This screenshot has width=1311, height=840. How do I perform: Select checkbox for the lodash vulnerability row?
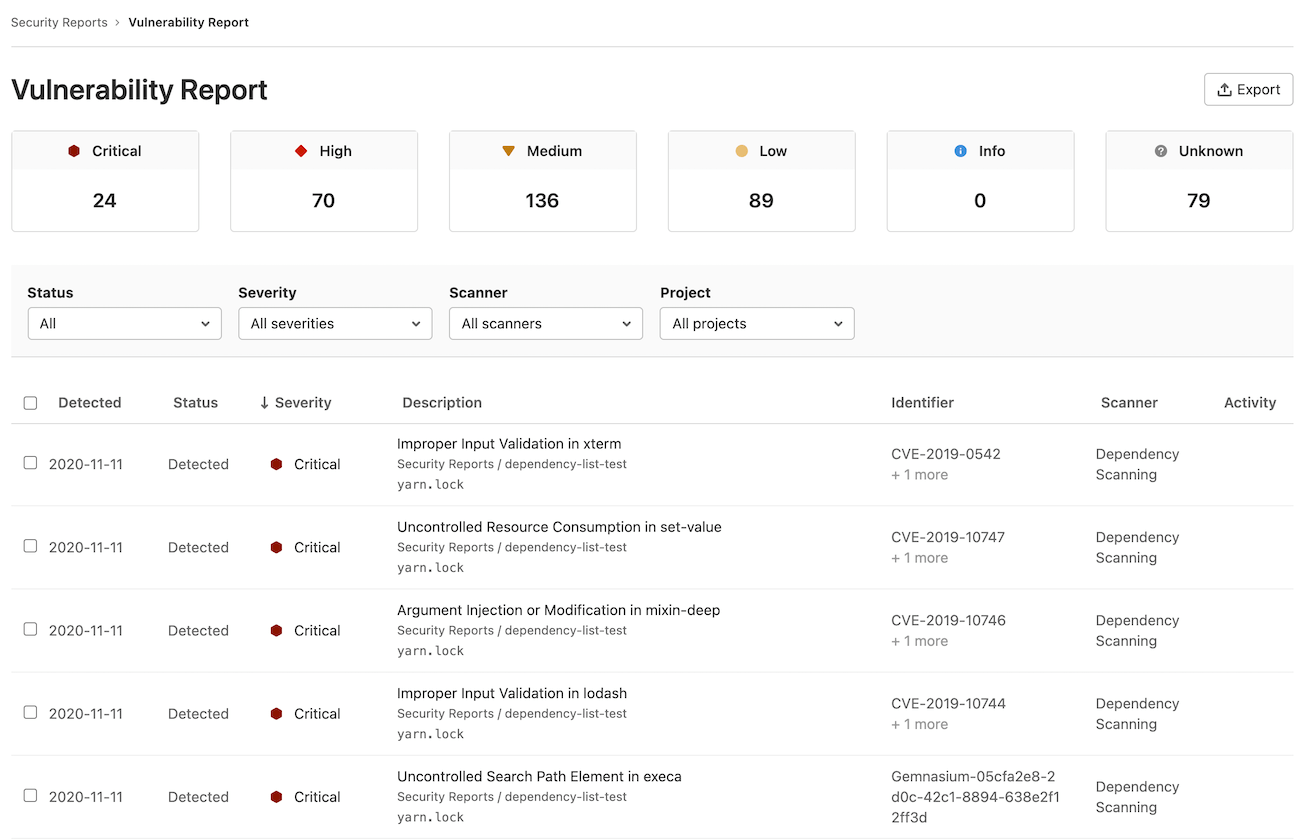pyautogui.click(x=30, y=713)
